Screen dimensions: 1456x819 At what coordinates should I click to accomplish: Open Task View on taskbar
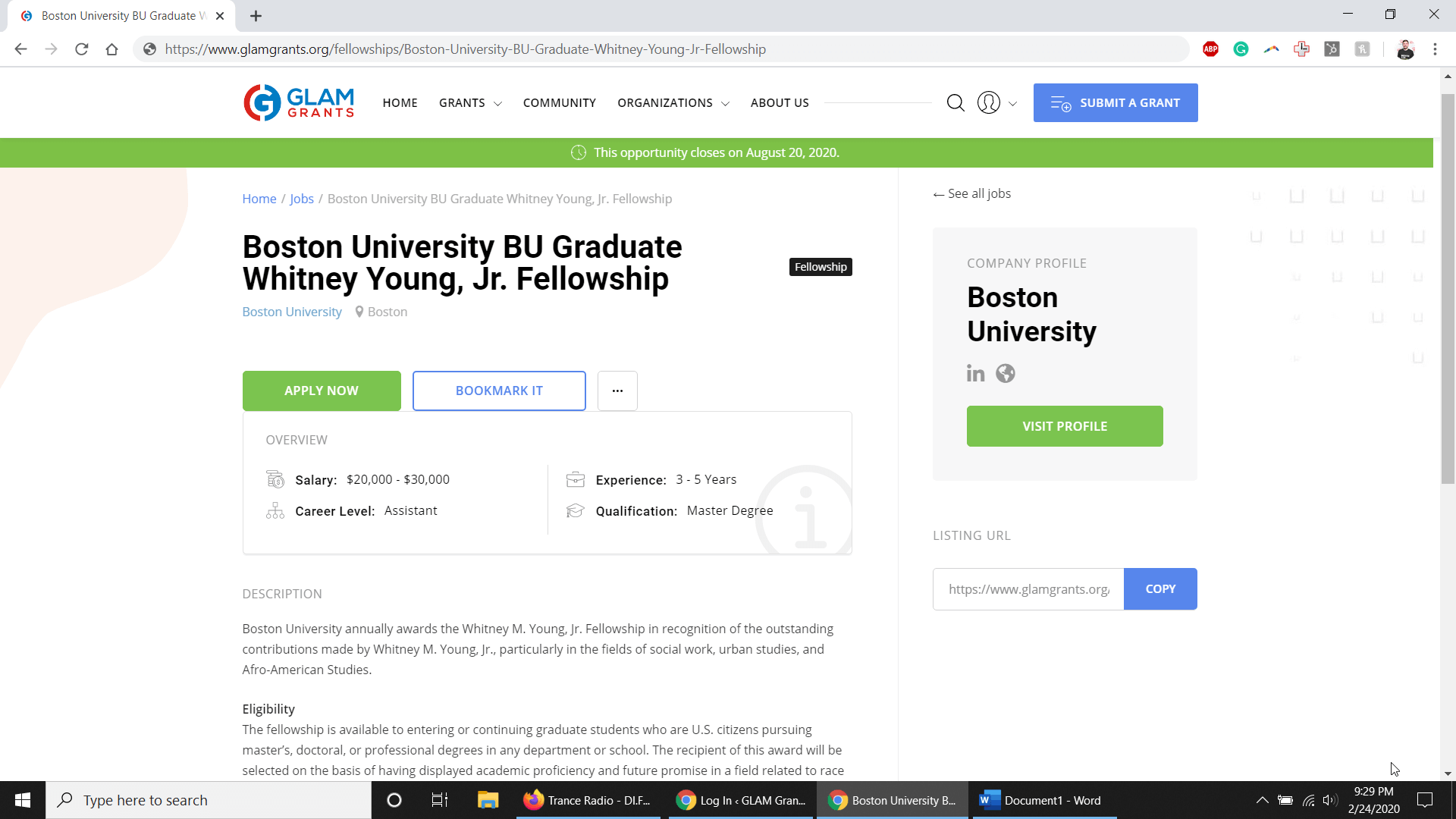[440, 800]
